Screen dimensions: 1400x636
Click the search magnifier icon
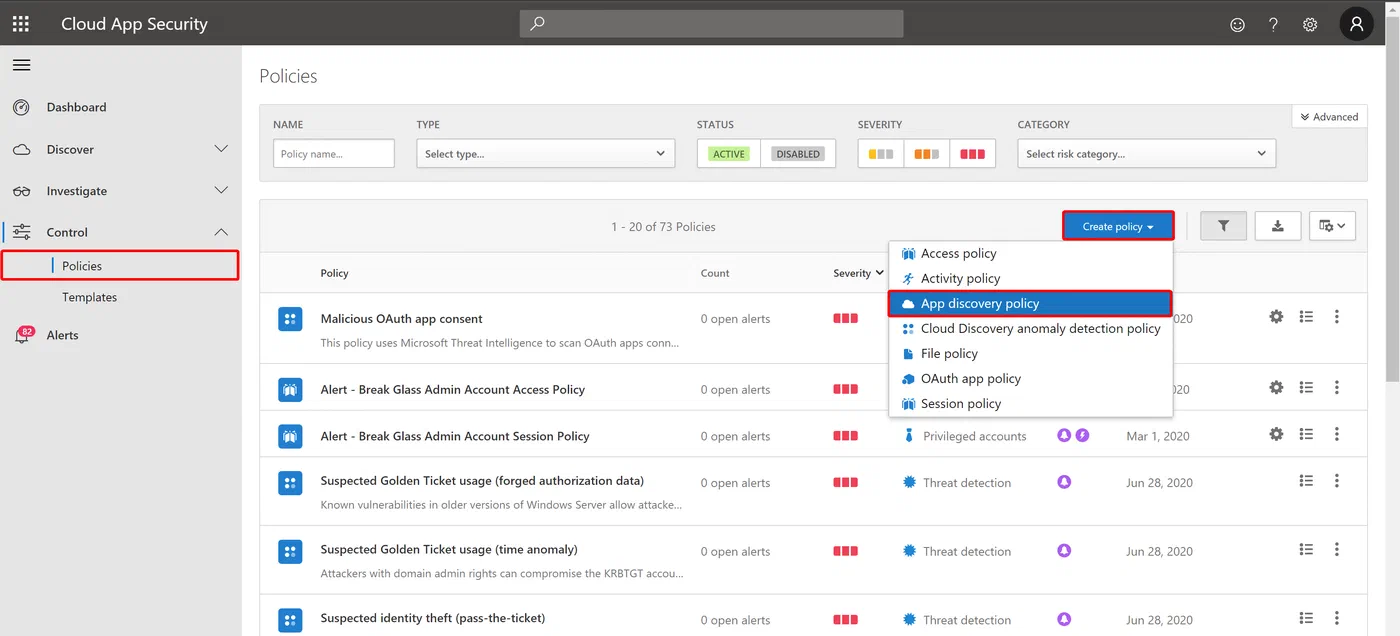pos(537,23)
